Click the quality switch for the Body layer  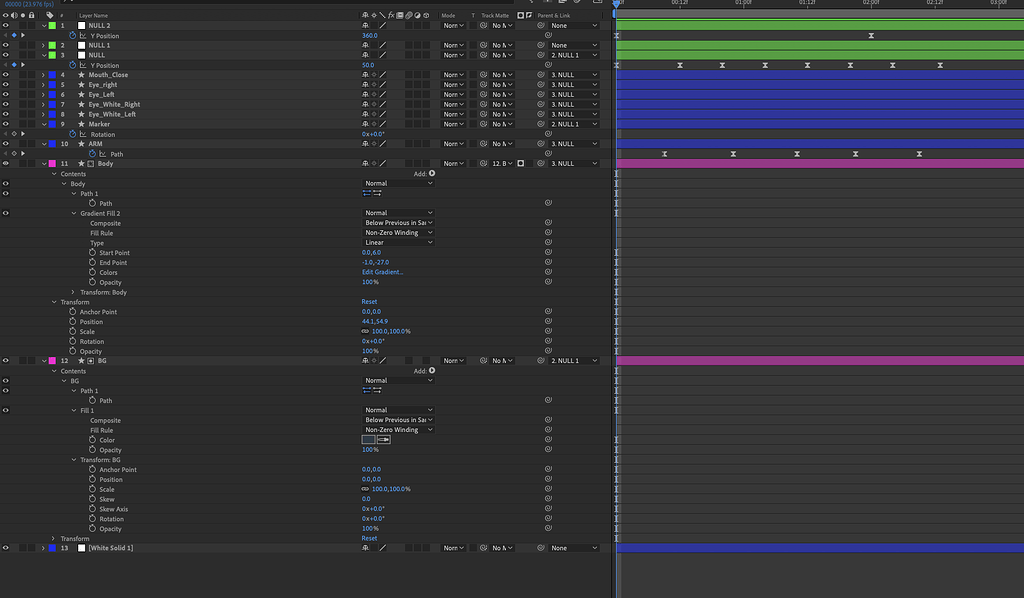point(382,163)
